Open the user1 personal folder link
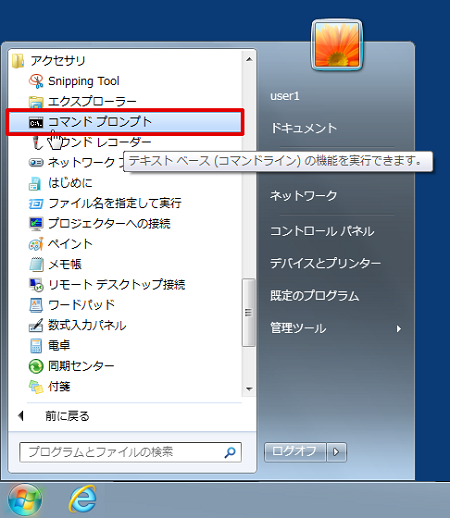The image size is (450, 518). tap(285, 96)
